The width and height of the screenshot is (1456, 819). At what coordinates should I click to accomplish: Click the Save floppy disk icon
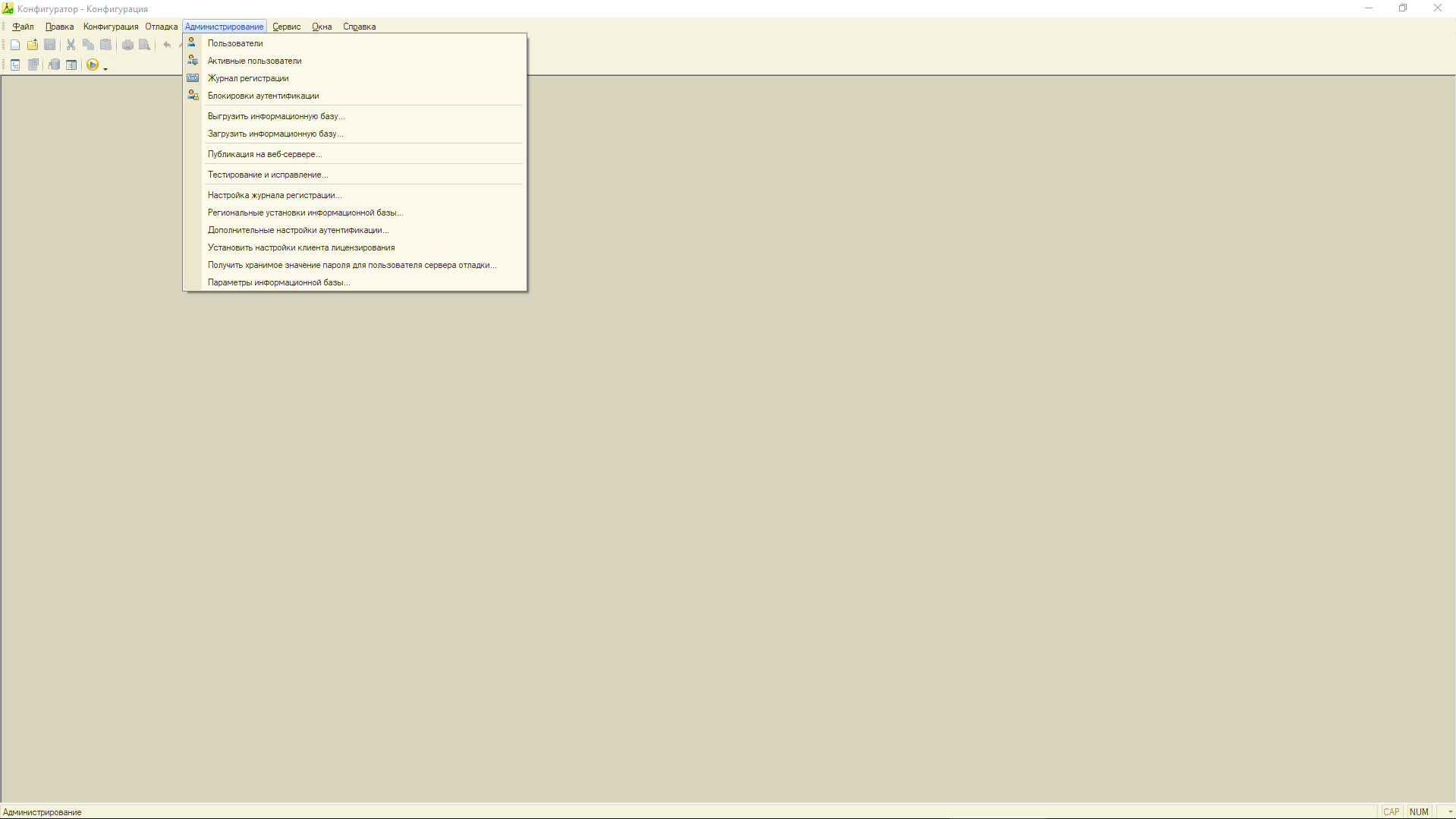(x=50, y=45)
